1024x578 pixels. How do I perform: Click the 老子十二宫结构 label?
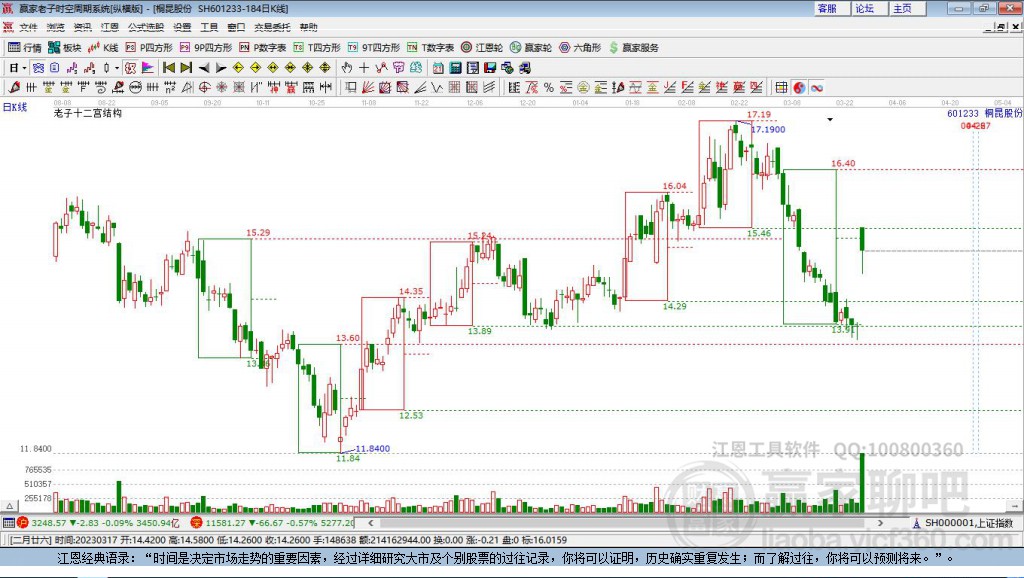point(88,113)
